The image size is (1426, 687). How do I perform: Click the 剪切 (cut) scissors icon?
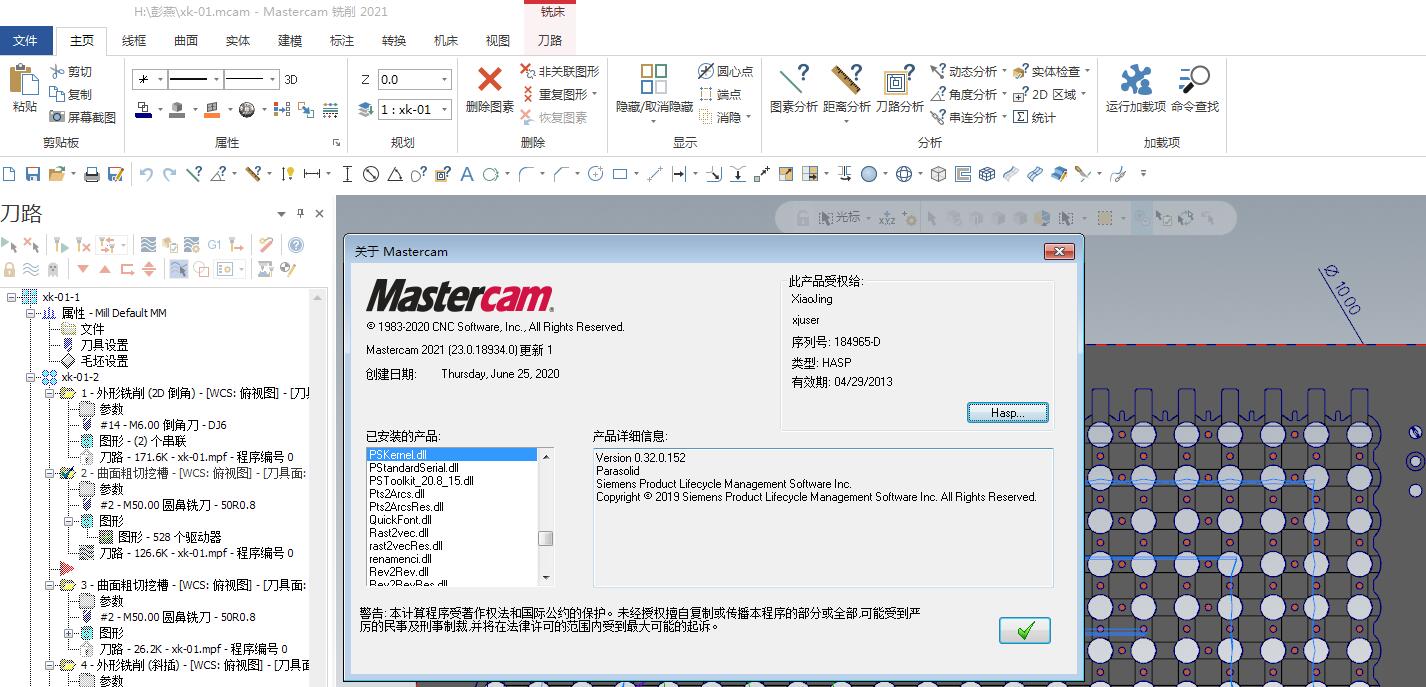[57, 72]
